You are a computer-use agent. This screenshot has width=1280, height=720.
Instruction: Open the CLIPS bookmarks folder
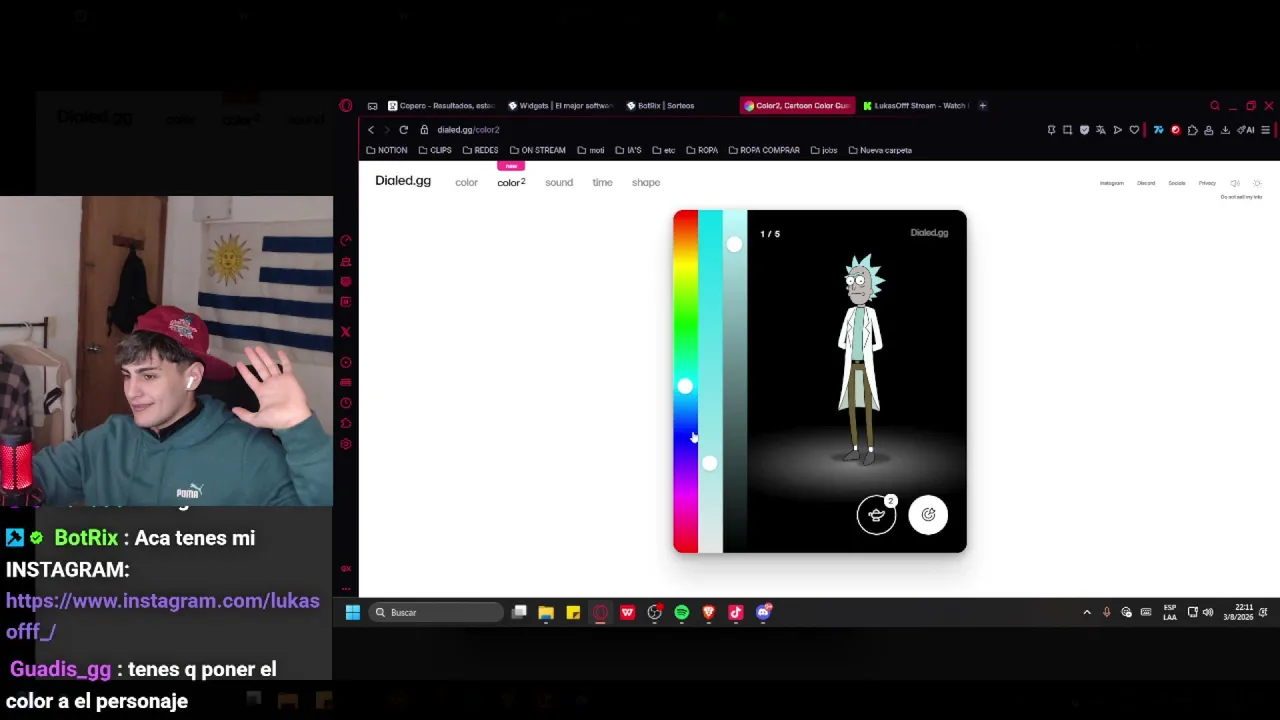tap(435, 150)
